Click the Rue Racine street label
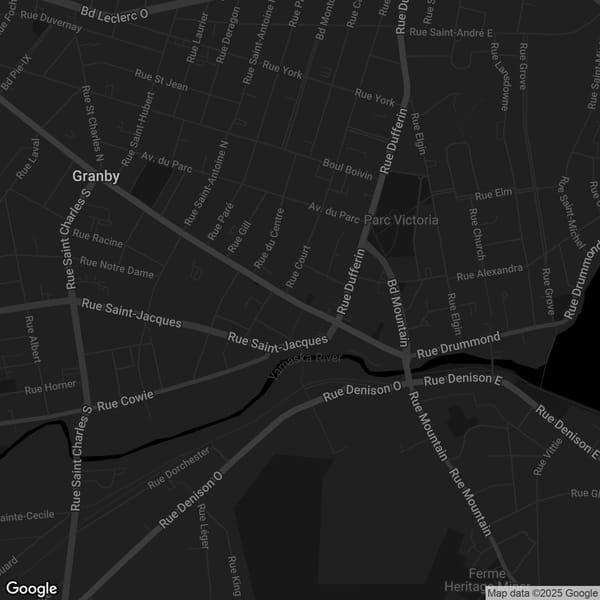The width and height of the screenshot is (600, 600). tap(98, 240)
